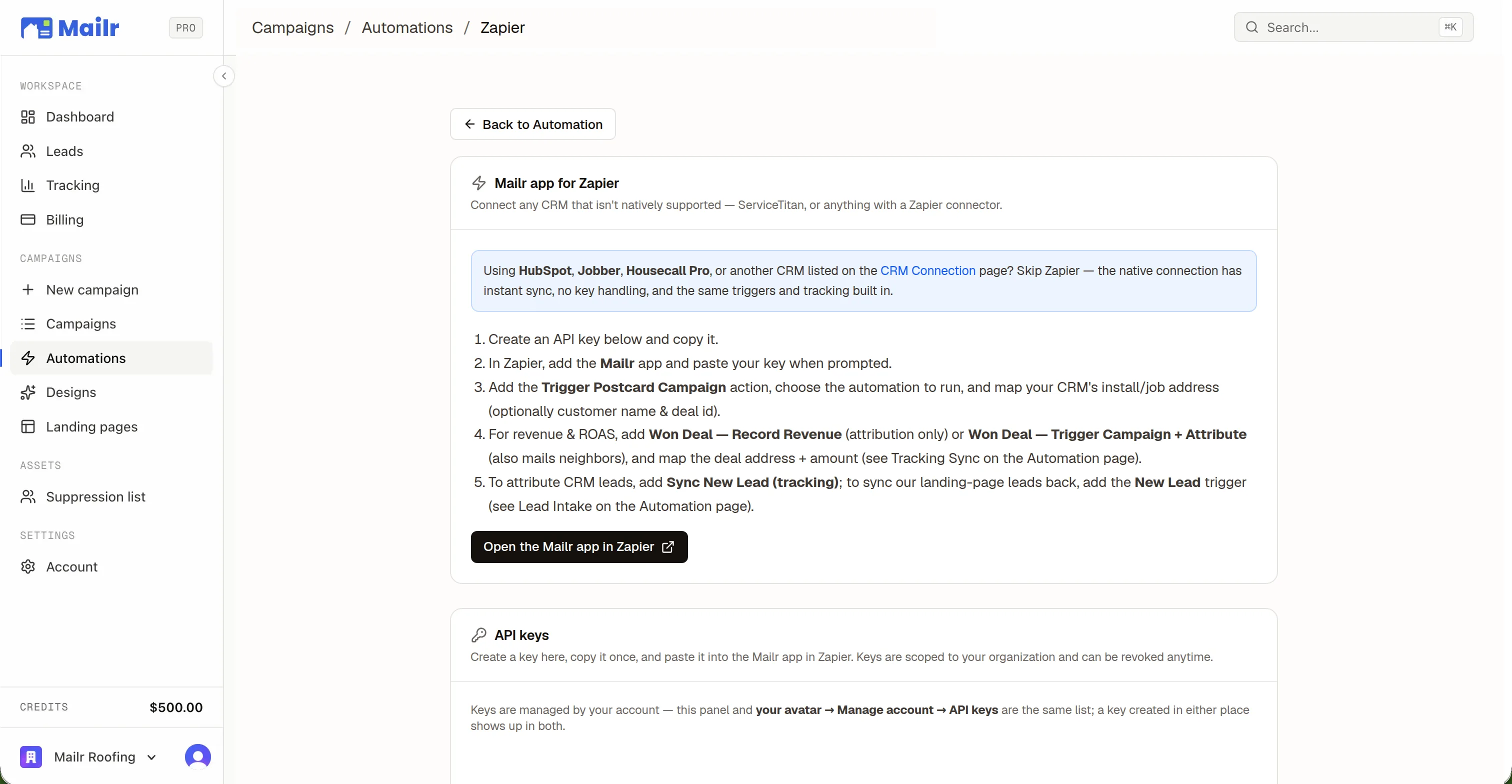Focus the Search field

pyautogui.click(x=1353, y=27)
